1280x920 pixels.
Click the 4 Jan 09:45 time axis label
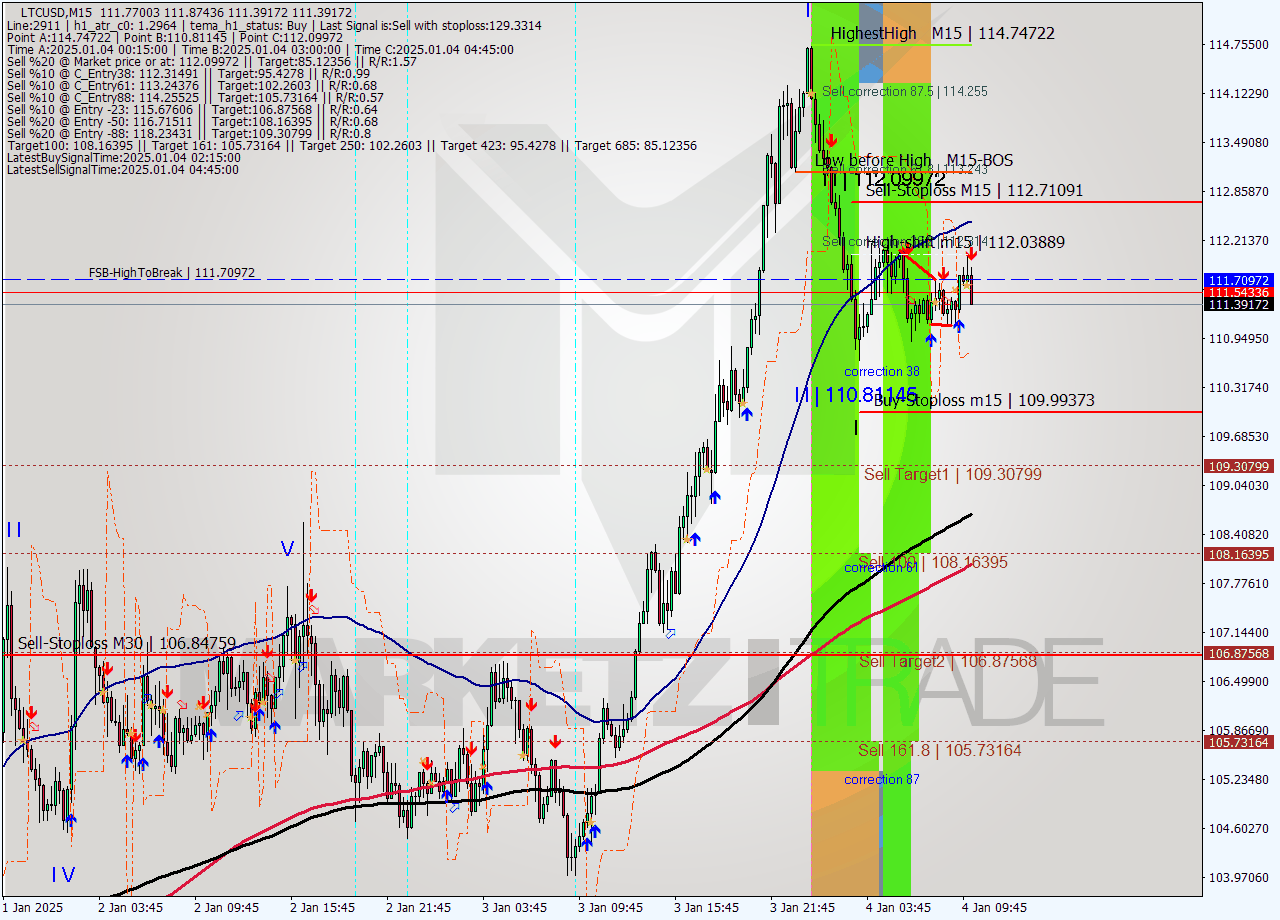(994, 907)
